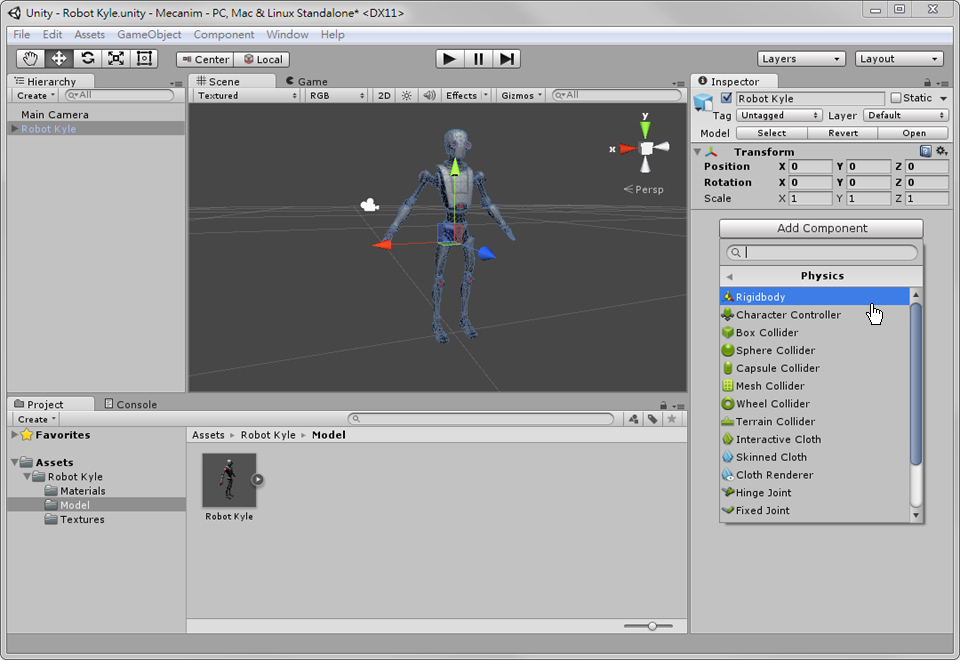
Task: Toggle scene audio speaker icon
Action: 430,96
